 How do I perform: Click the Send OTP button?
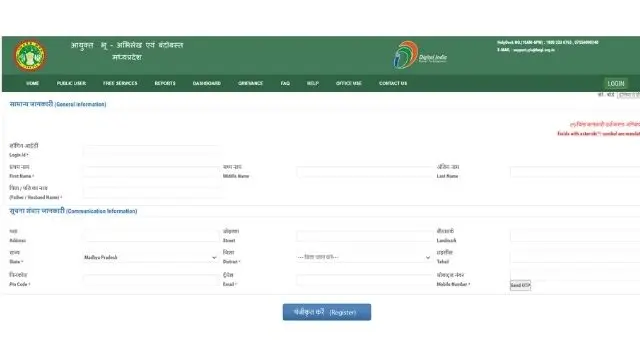tap(520, 285)
